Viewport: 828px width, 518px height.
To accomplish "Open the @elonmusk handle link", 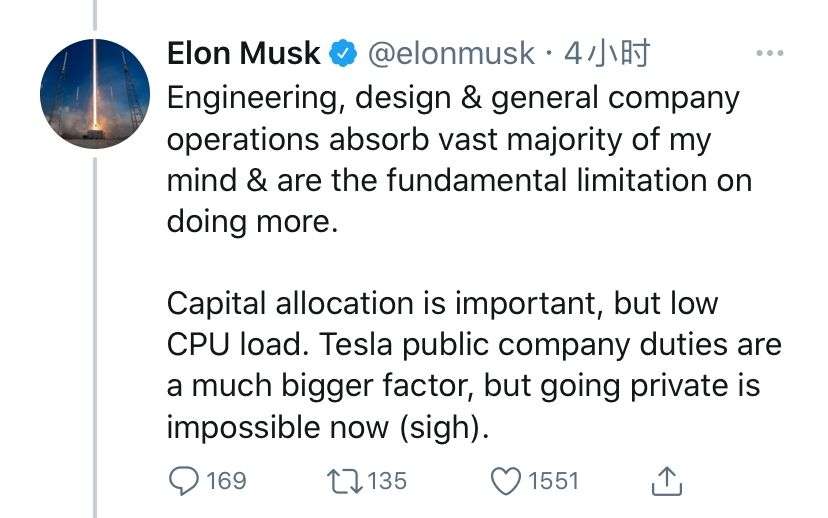I will [x=451, y=53].
